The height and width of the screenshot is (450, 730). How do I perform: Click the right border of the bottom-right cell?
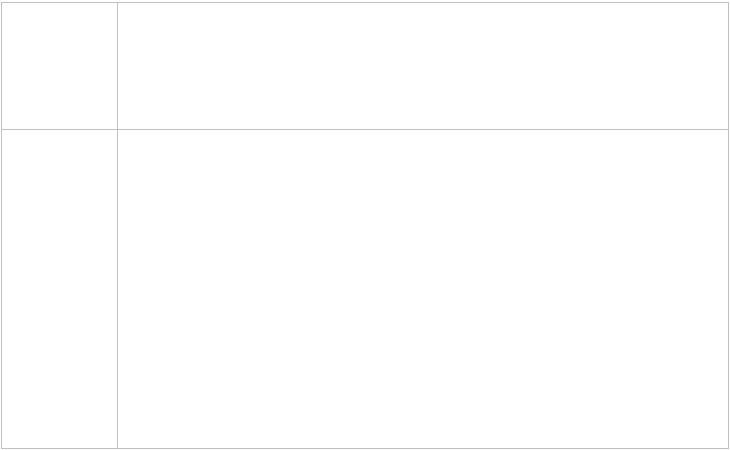729,289
